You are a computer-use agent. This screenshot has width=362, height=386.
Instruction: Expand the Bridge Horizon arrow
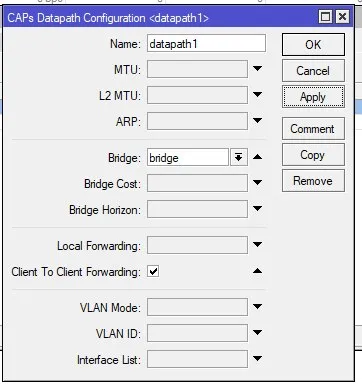[x=257, y=209]
